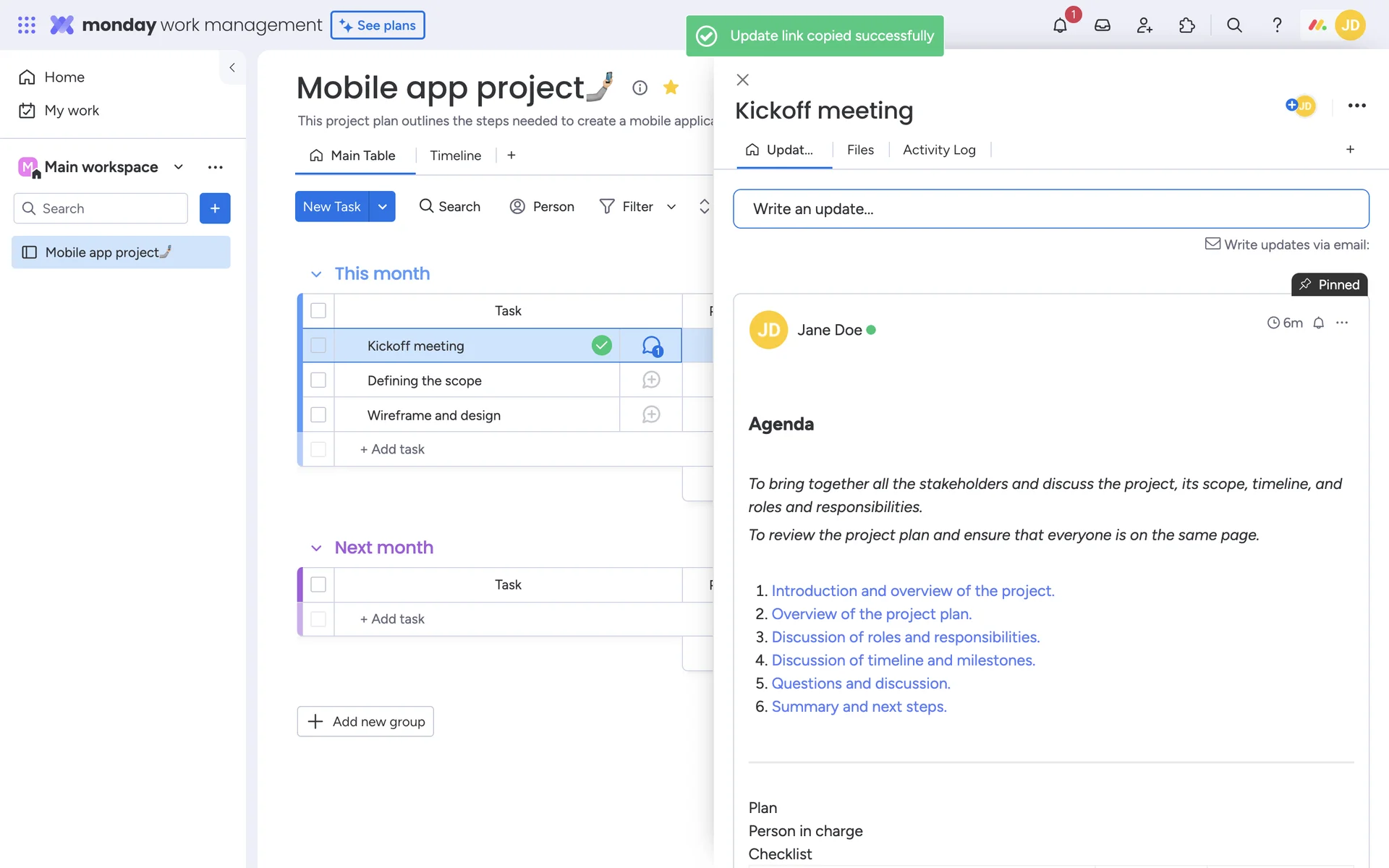Click the star favorite icon
The image size is (1389, 868).
671,88
